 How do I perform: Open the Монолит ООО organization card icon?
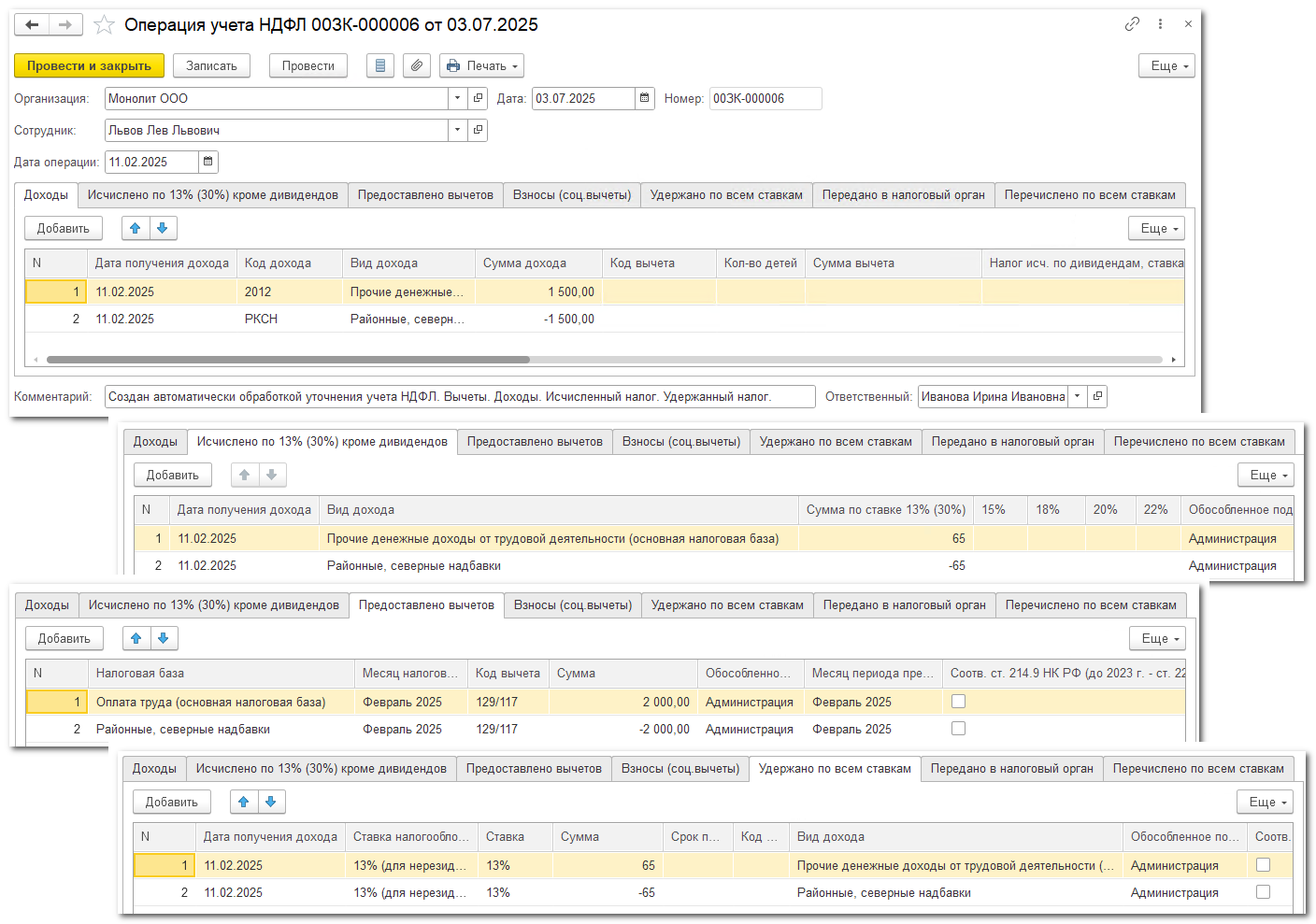[479, 98]
